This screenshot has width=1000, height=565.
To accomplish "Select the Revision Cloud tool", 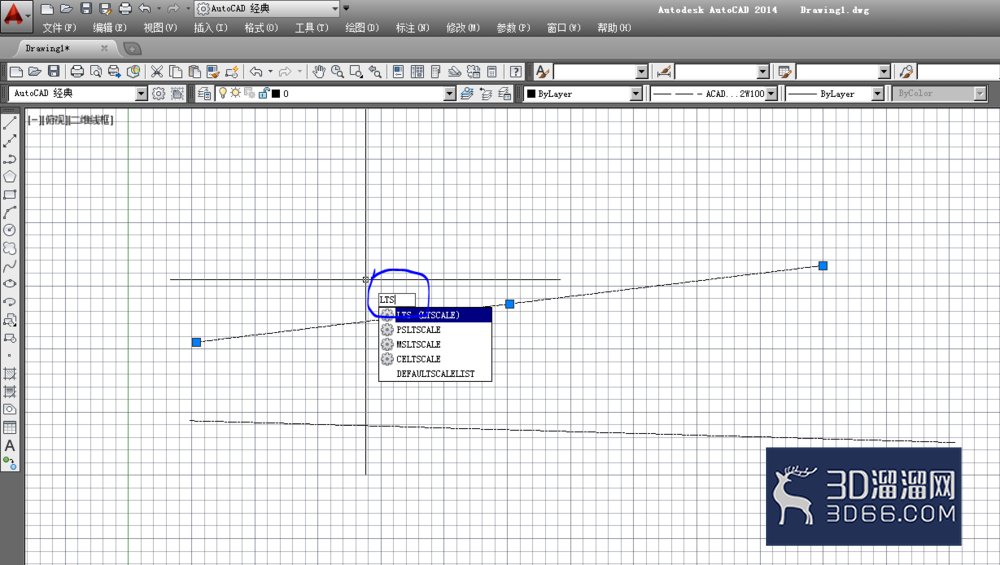I will (x=10, y=248).
